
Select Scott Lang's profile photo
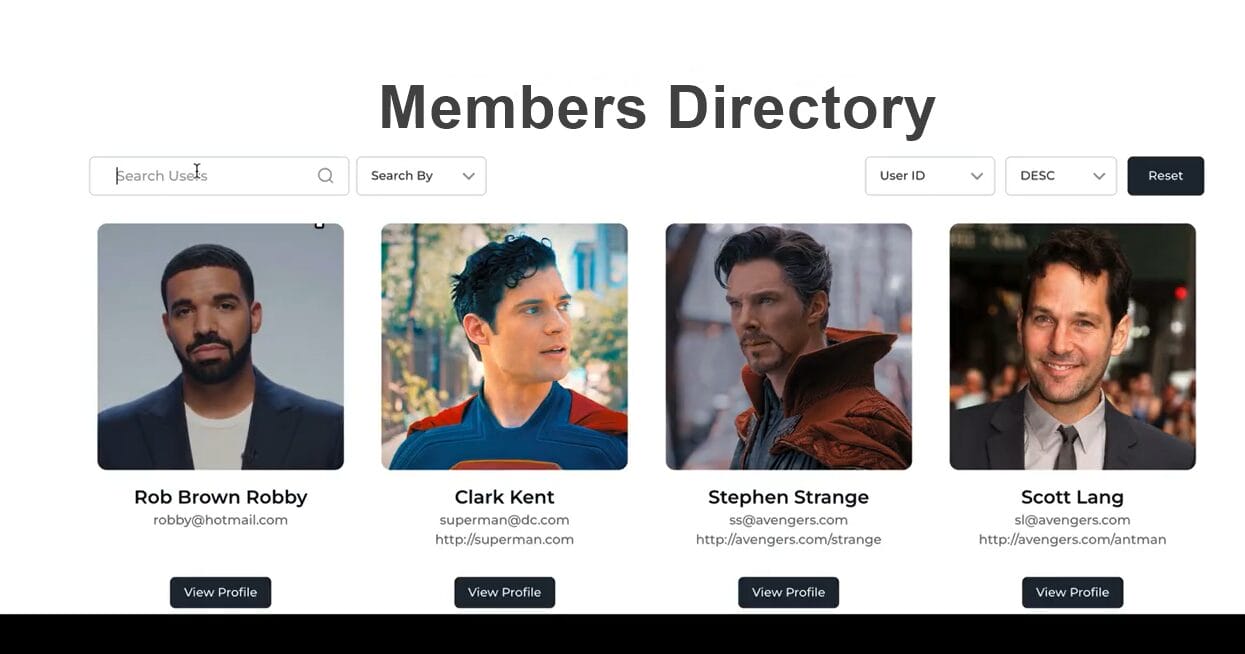pyautogui.click(x=1072, y=346)
